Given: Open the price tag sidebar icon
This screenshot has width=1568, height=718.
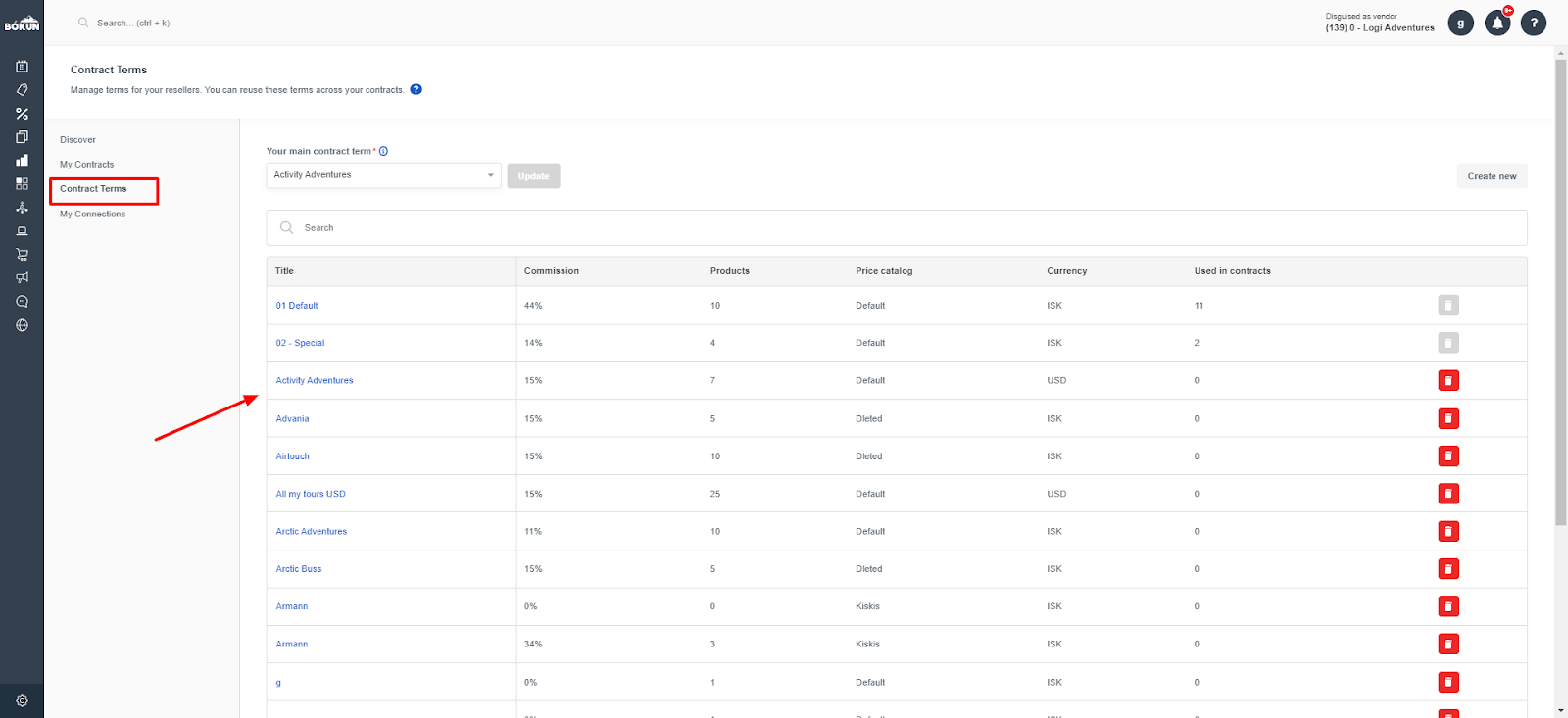Looking at the screenshot, I should pyautogui.click(x=22, y=89).
